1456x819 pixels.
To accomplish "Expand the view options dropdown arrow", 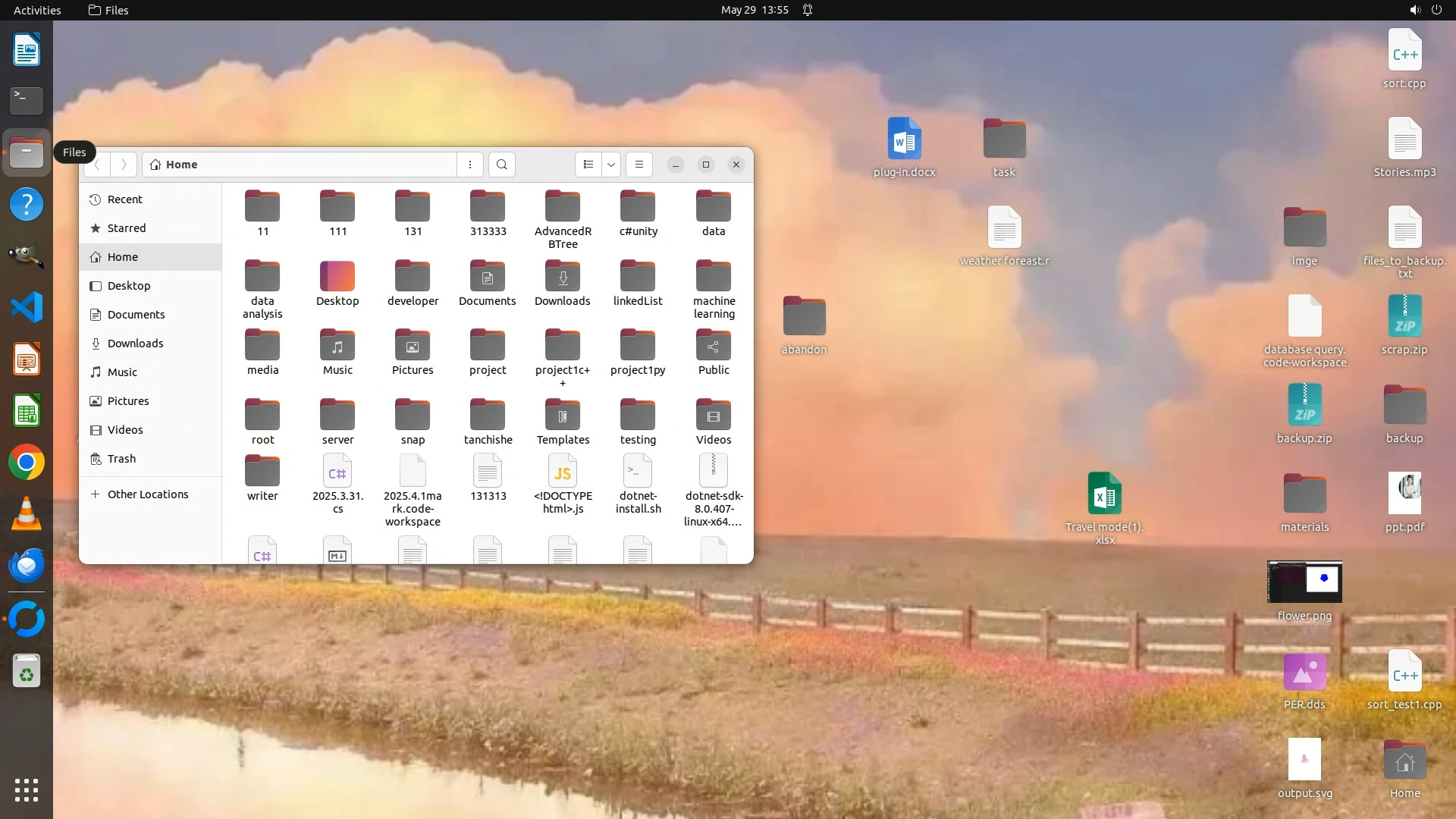I will (611, 165).
